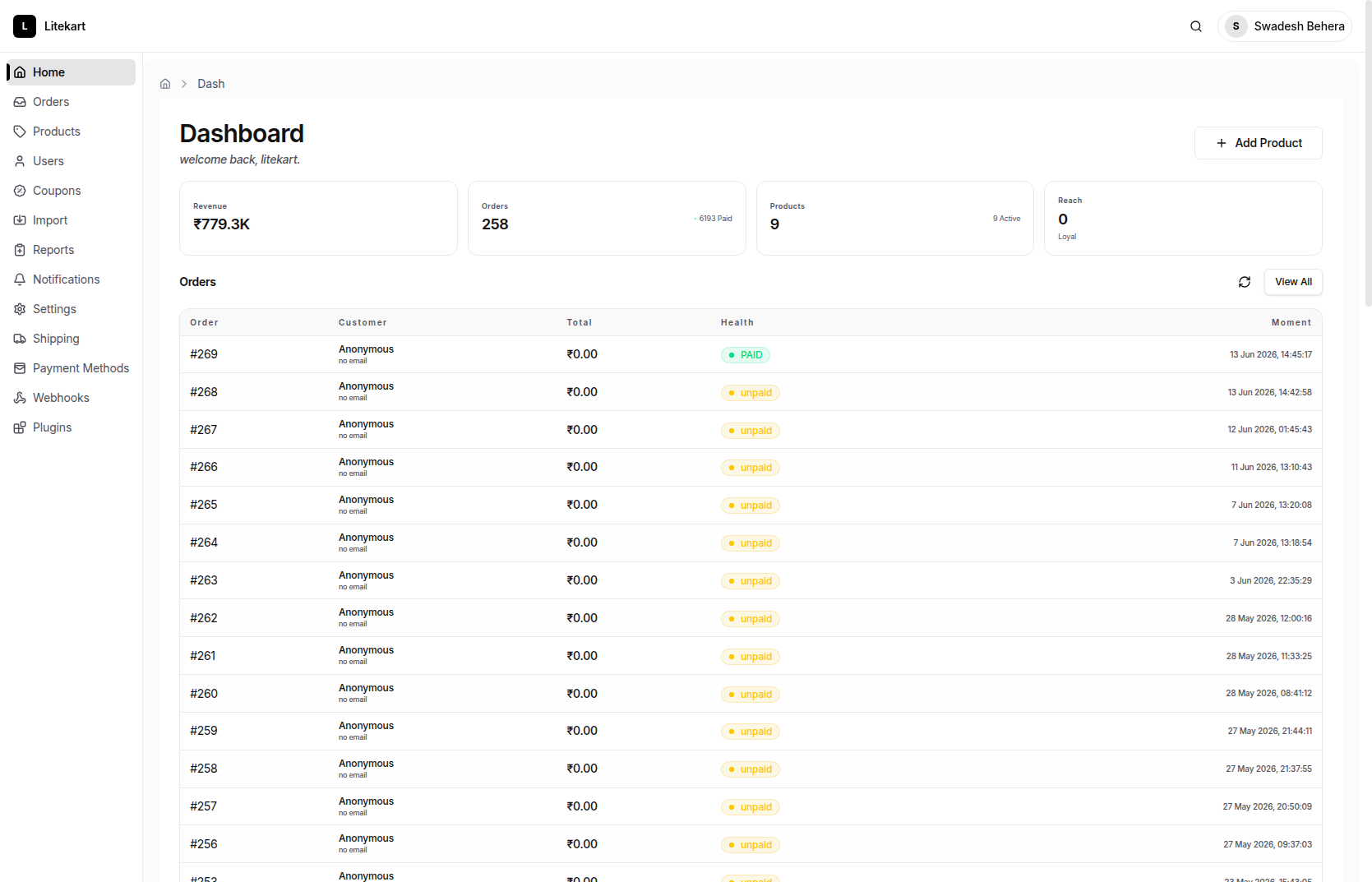Image resolution: width=1372 pixels, height=882 pixels.
Task: Click the Products 9 stat card
Action: click(895, 218)
